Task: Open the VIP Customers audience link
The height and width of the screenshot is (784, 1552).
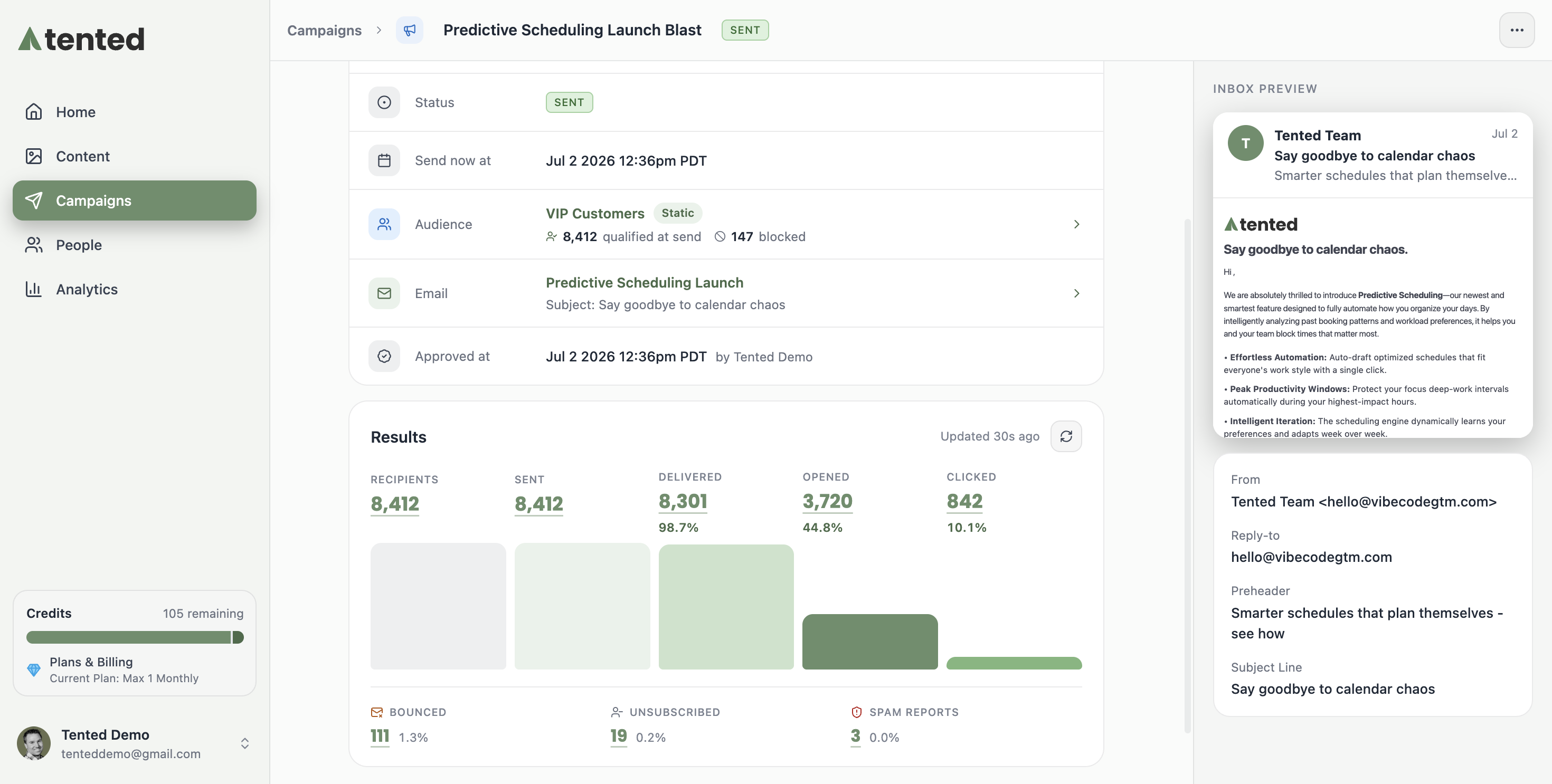Action: (x=594, y=213)
